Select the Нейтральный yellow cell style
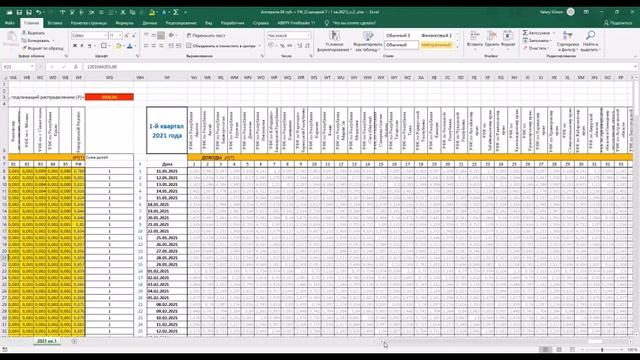 (436, 45)
